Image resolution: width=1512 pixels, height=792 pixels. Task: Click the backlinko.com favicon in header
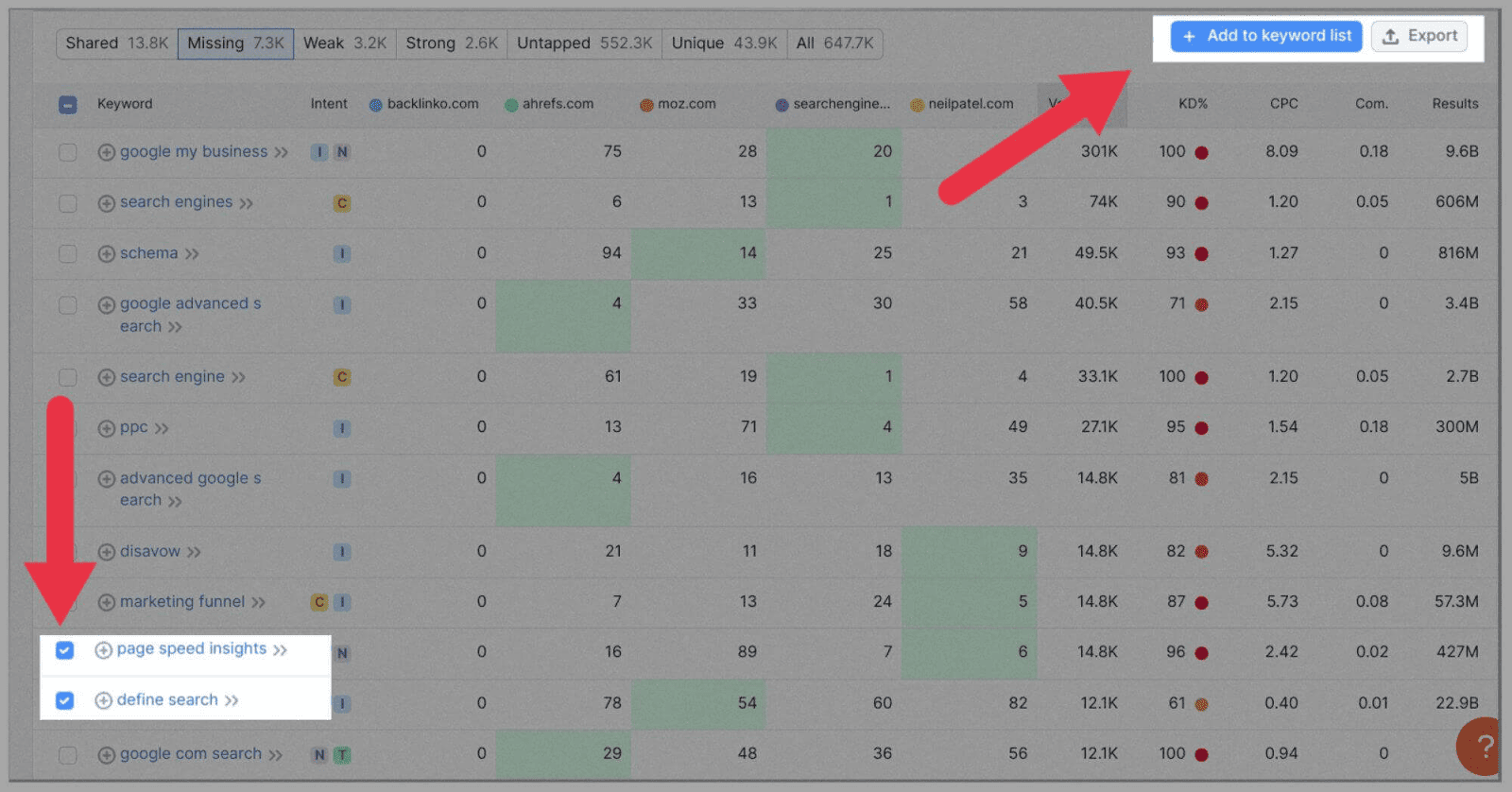point(376,105)
